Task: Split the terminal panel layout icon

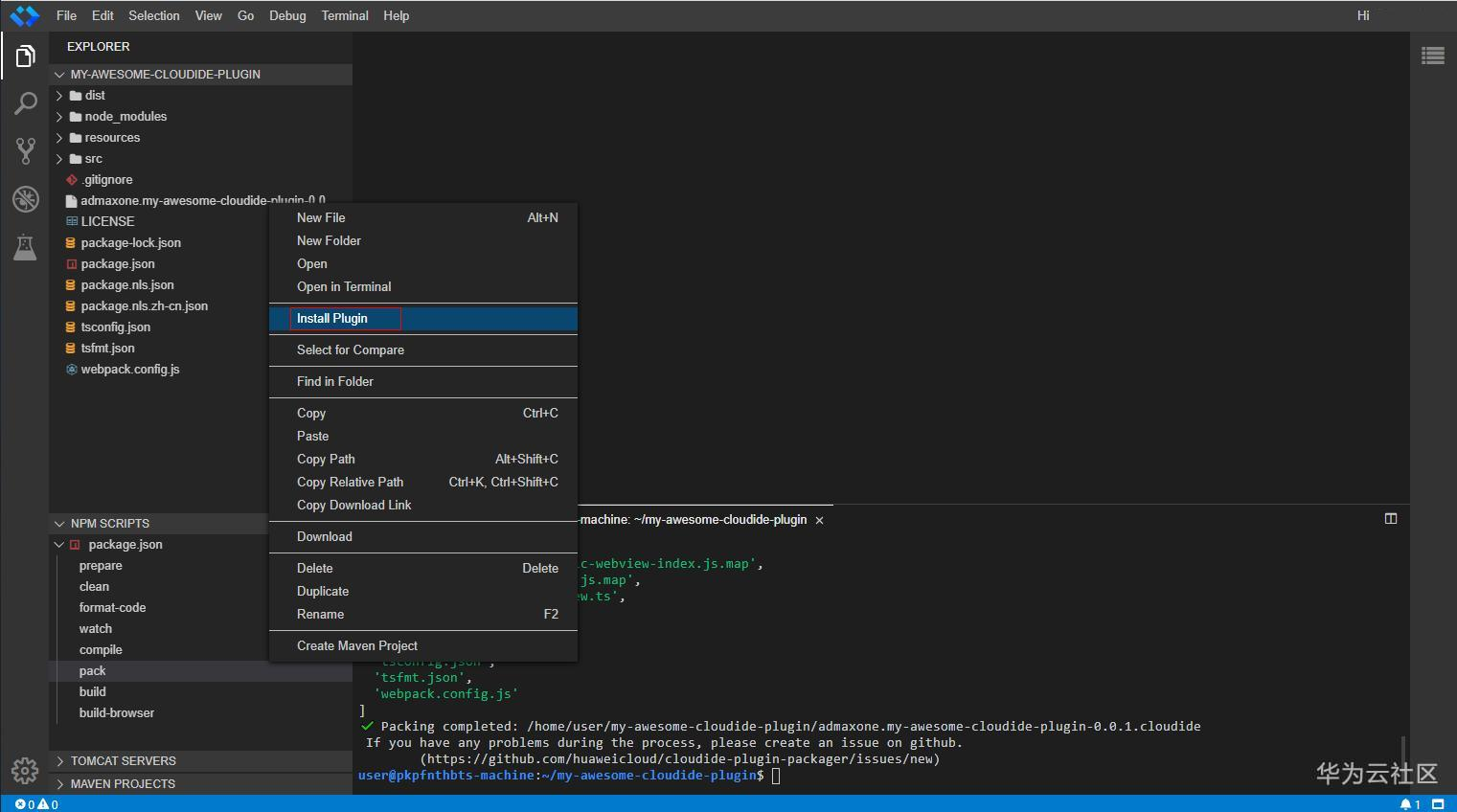Action: coord(1391,519)
